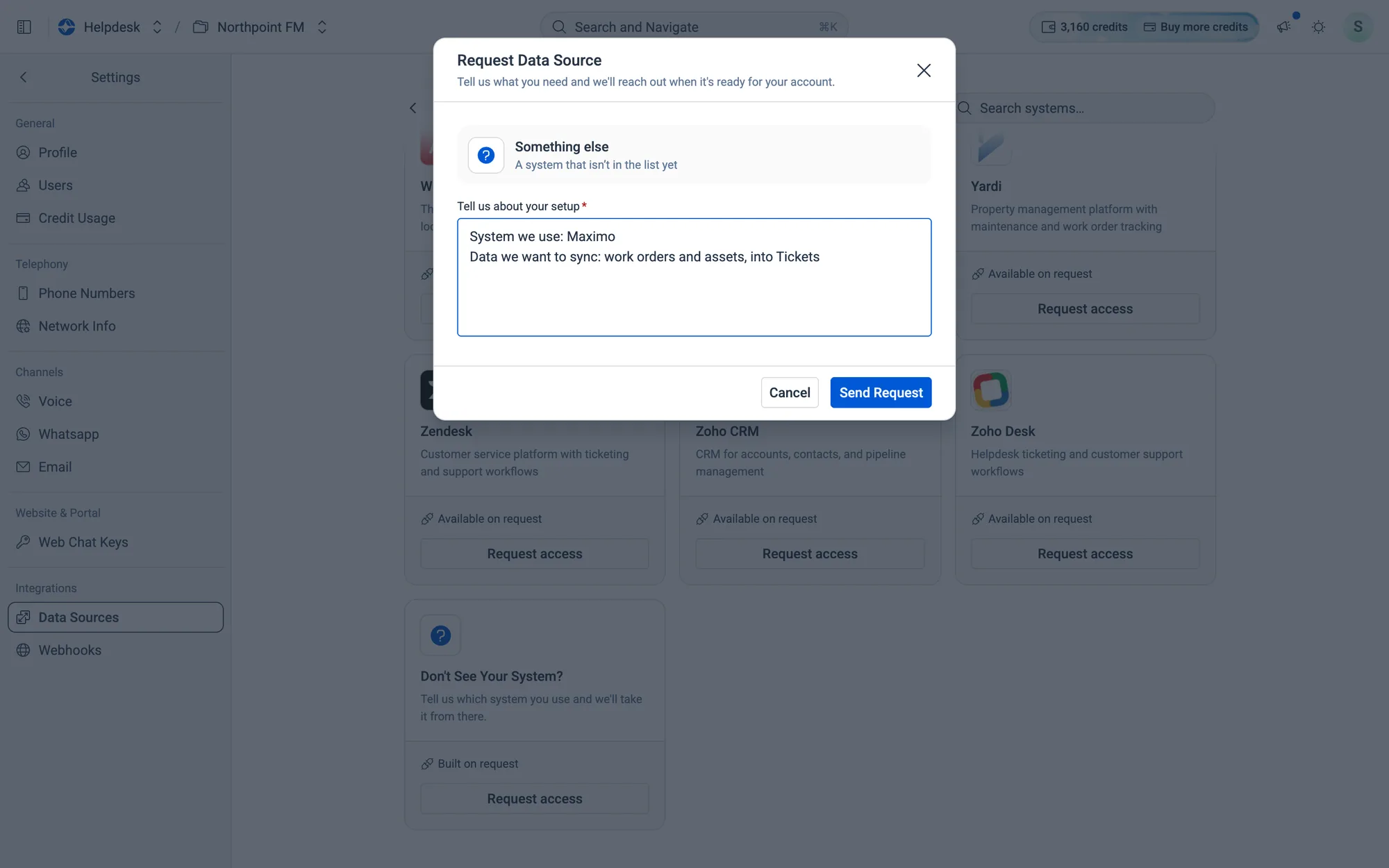1389x868 pixels.
Task: Toggle the sidebar panel icon
Action: [x=24, y=27]
